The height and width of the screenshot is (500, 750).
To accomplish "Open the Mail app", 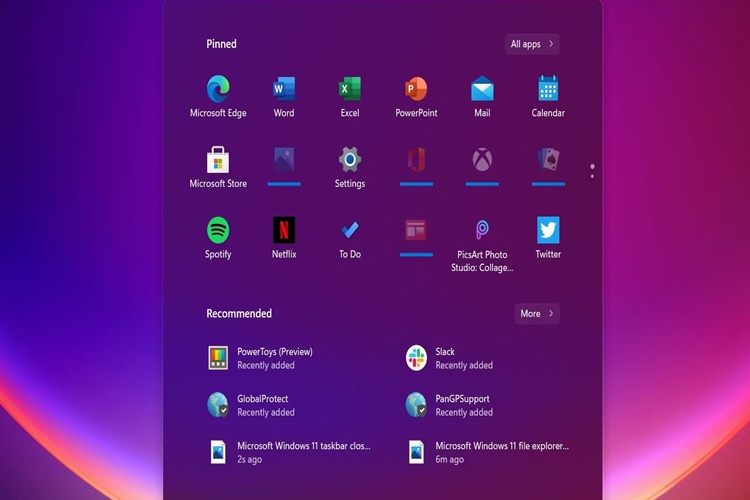I will (x=482, y=96).
